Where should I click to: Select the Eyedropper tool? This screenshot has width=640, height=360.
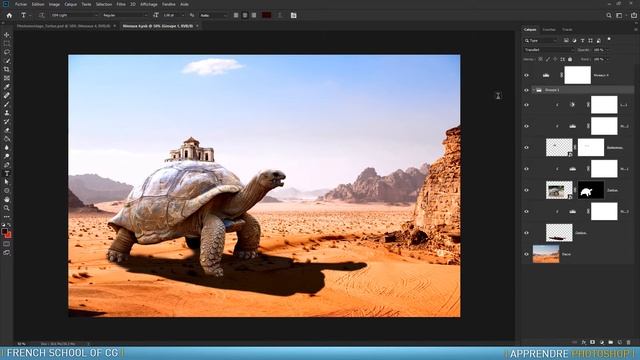7,87
